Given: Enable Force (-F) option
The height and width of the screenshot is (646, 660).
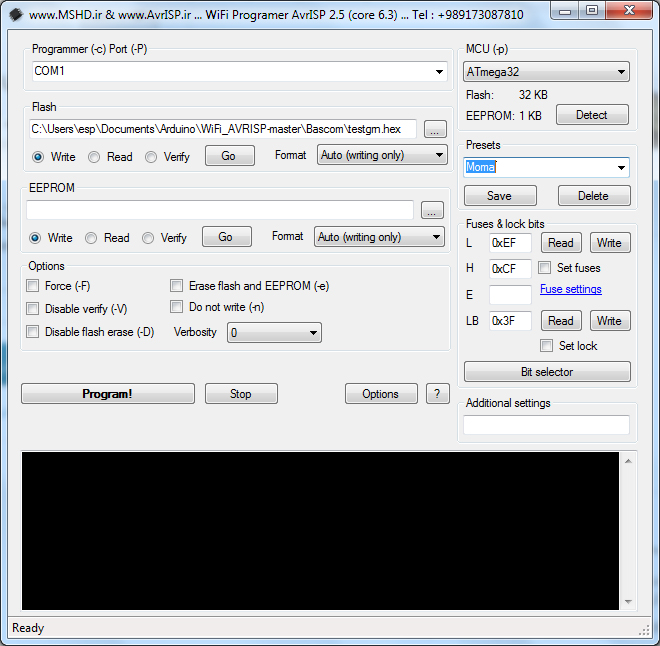Looking at the screenshot, I should click(x=32, y=286).
